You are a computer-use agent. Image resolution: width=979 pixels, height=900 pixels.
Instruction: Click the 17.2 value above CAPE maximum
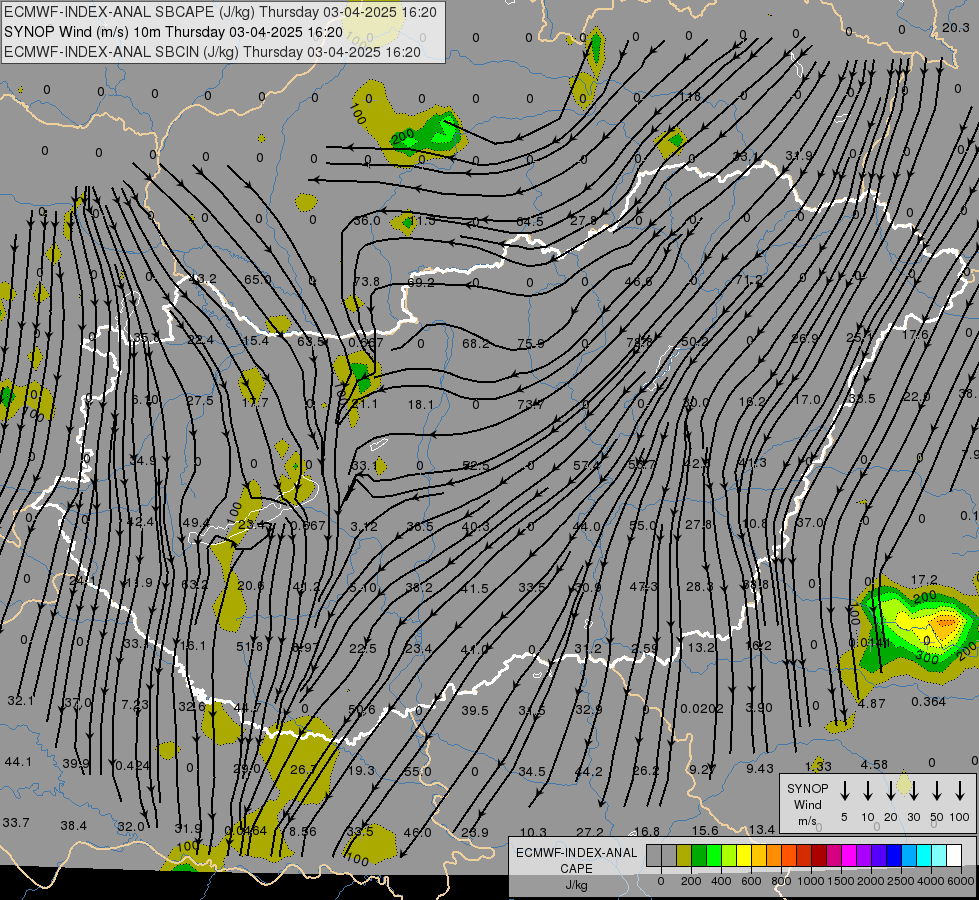pos(924,580)
